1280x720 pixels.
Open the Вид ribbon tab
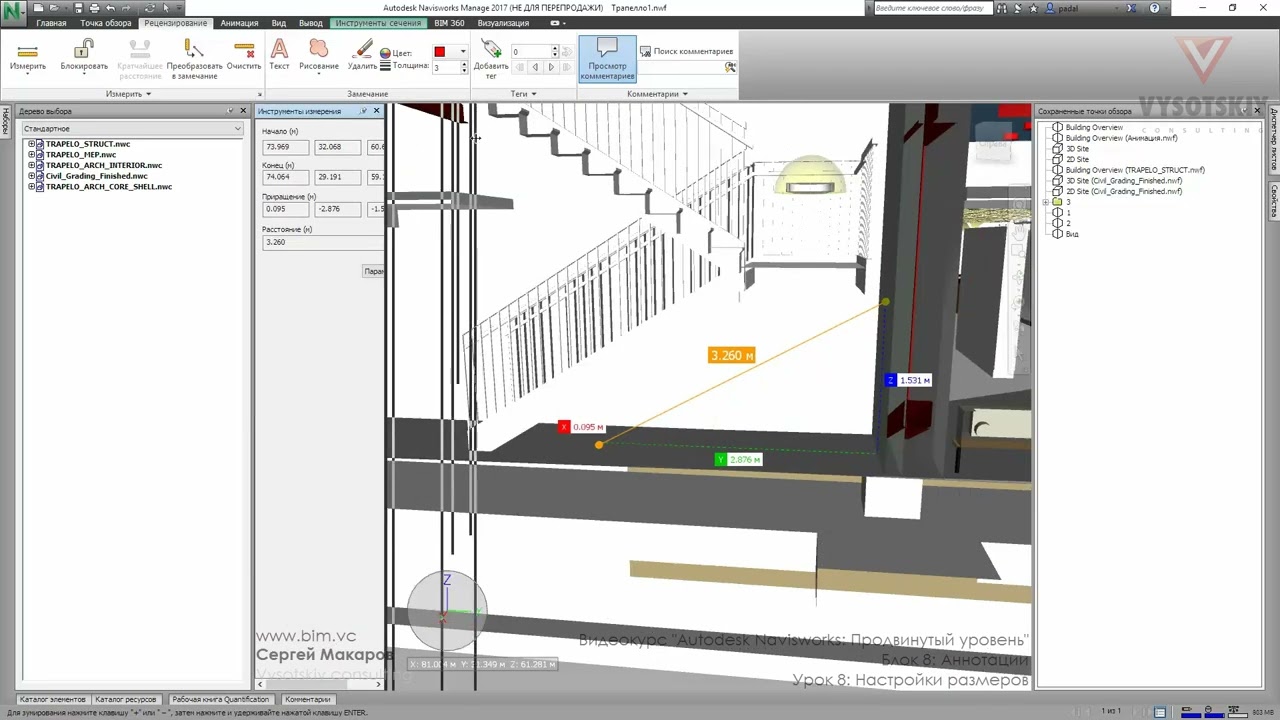[279, 23]
